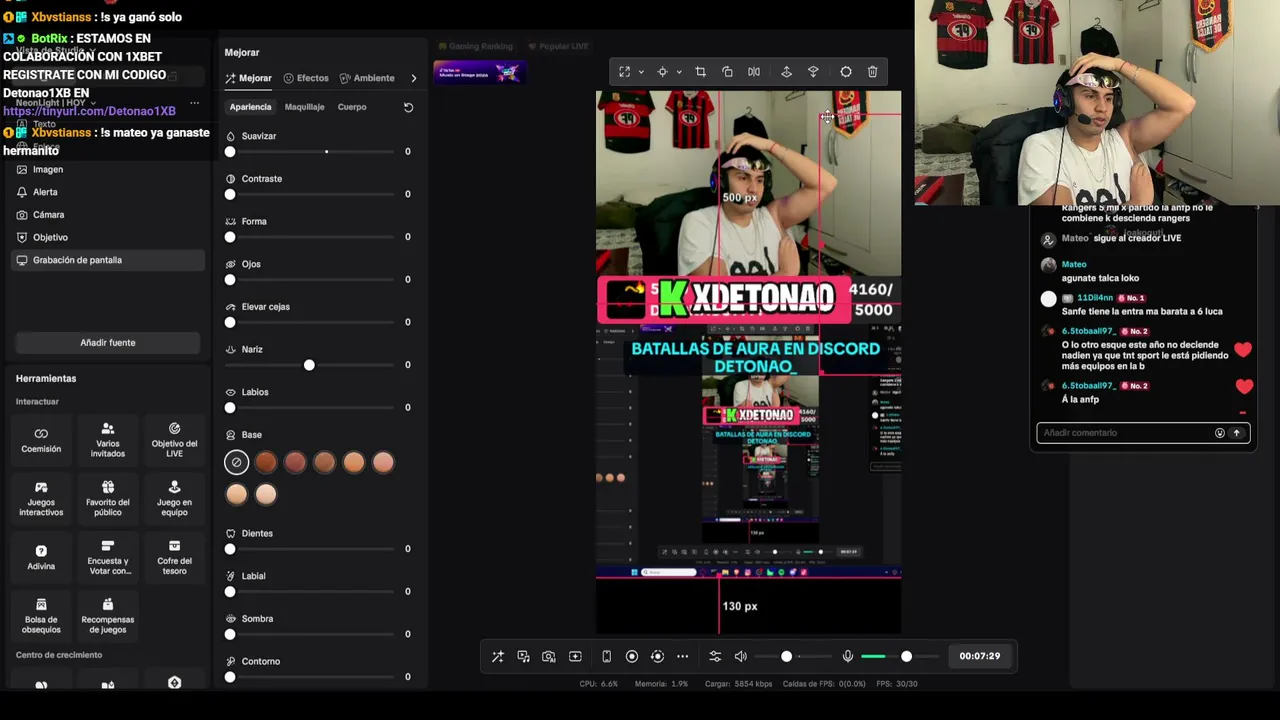Select the crop tool in the source toolbar
Viewport: 1280px width, 720px height.
click(x=700, y=72)
